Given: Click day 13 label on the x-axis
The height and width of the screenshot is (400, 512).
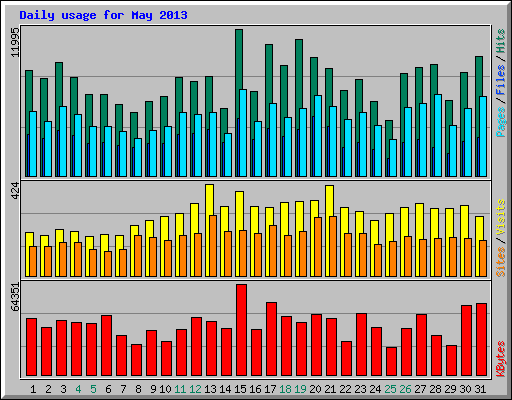Looking at the screenshot, I should pos(210,389).
